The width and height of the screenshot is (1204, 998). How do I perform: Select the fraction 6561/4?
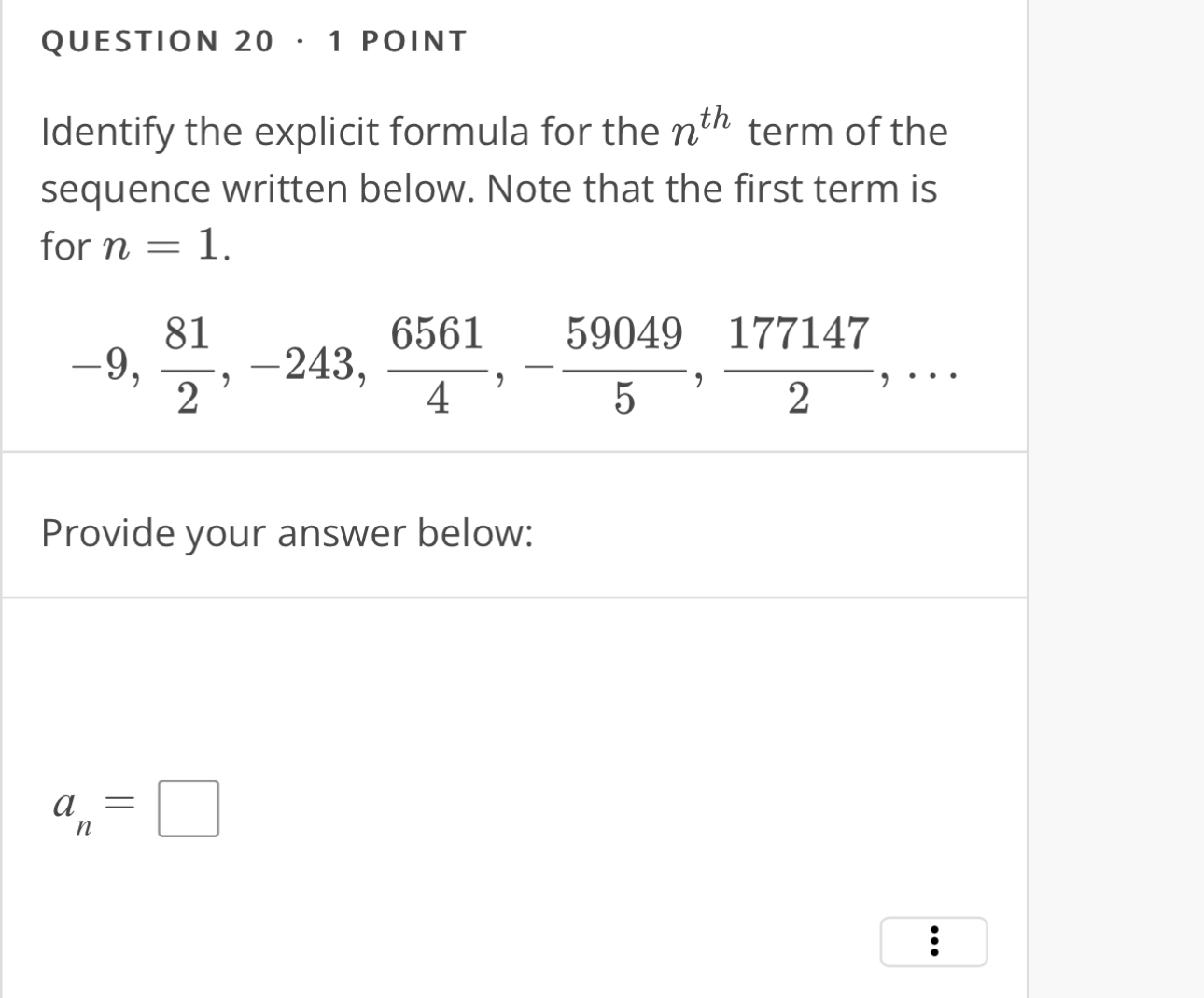coord(438,364)
